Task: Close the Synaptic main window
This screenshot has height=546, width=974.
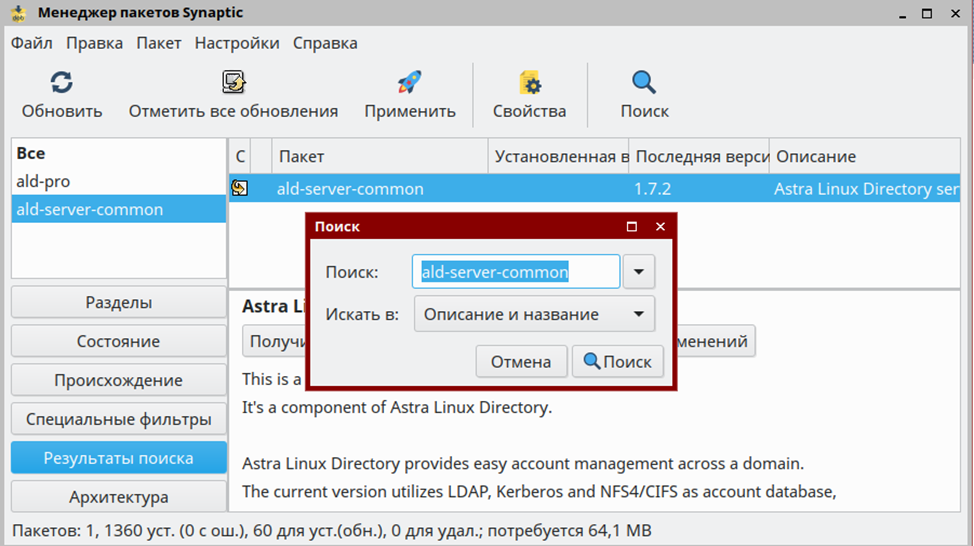Action: [x=955, y=14]
